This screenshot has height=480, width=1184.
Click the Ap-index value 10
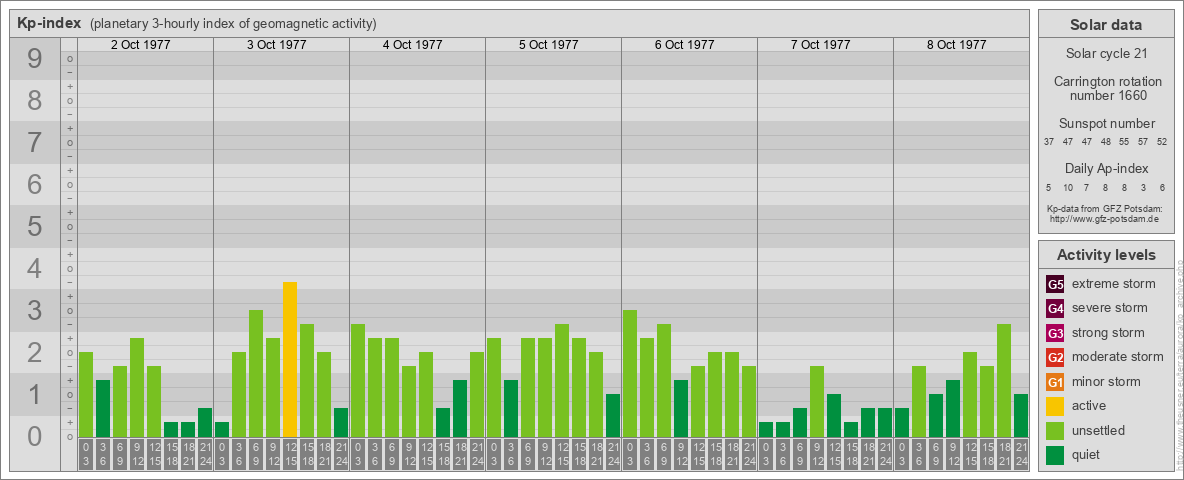[x=1068, y=187]
